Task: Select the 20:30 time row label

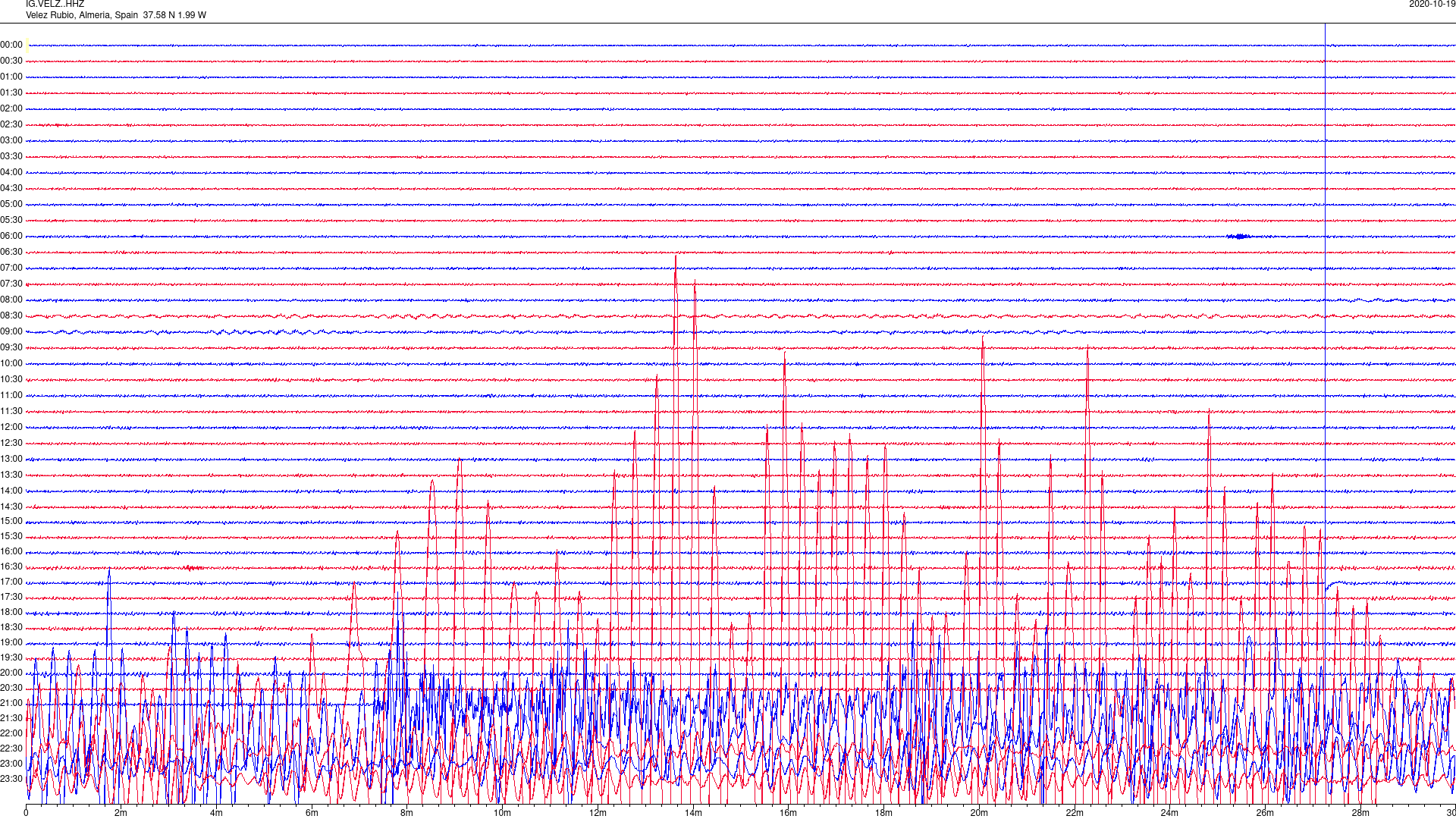Action: pos(11,688)
